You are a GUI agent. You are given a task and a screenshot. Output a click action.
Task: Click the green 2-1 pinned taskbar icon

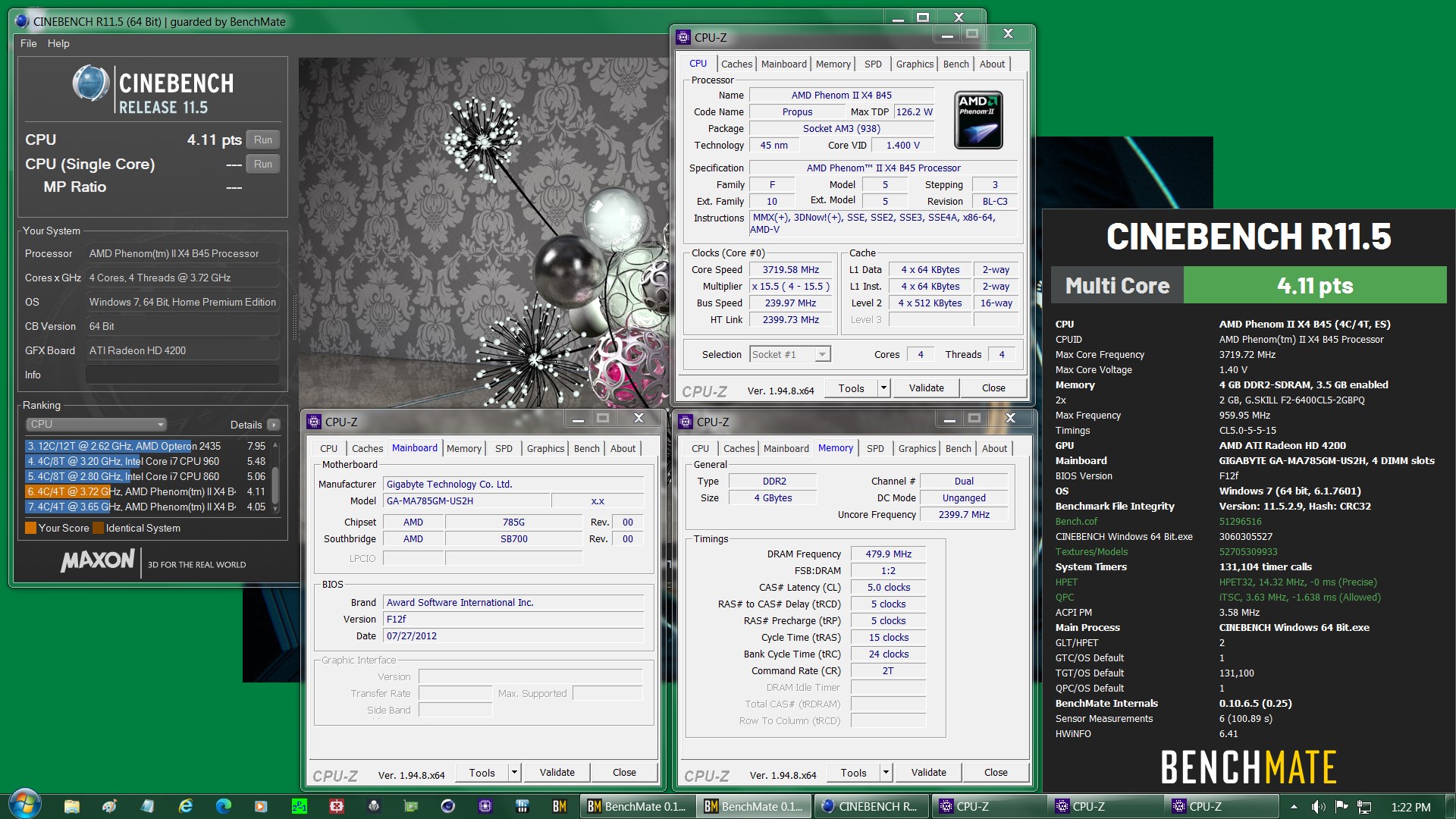pyautogui.click(x=299, y=806)
